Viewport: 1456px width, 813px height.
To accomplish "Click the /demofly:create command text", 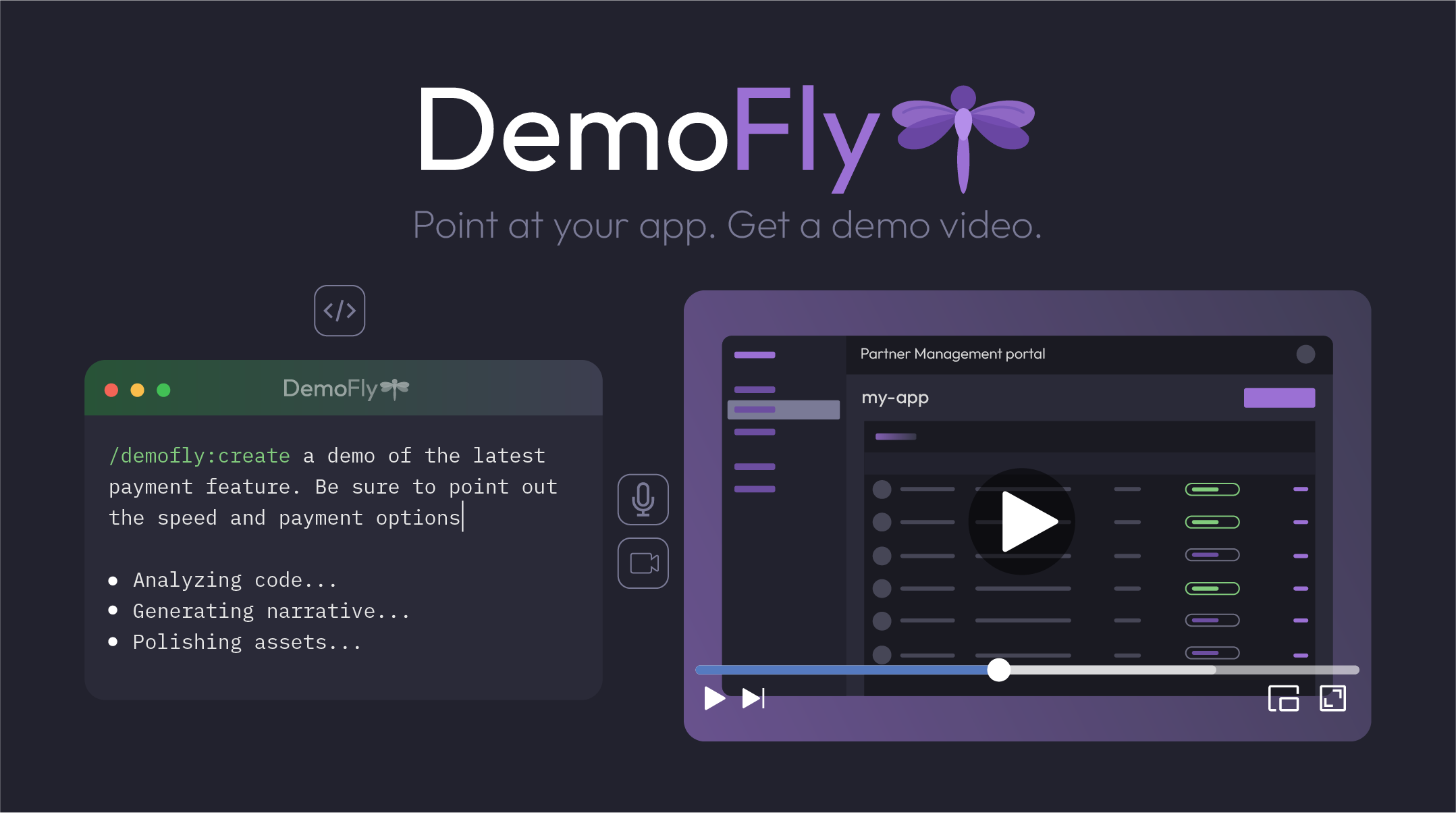I will tap(199, 455).
